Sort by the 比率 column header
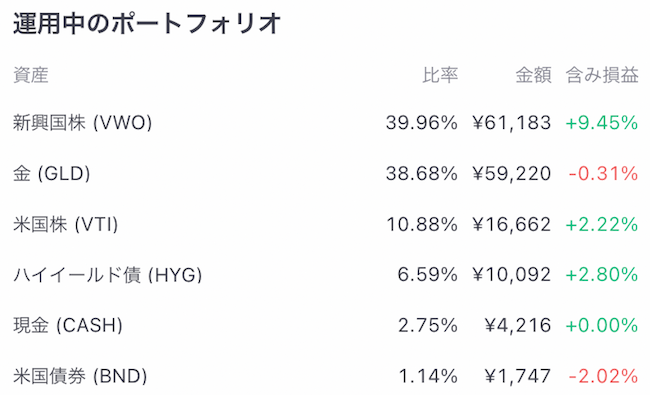The width and height of the screenshot is (650, 395). [440, 75]
